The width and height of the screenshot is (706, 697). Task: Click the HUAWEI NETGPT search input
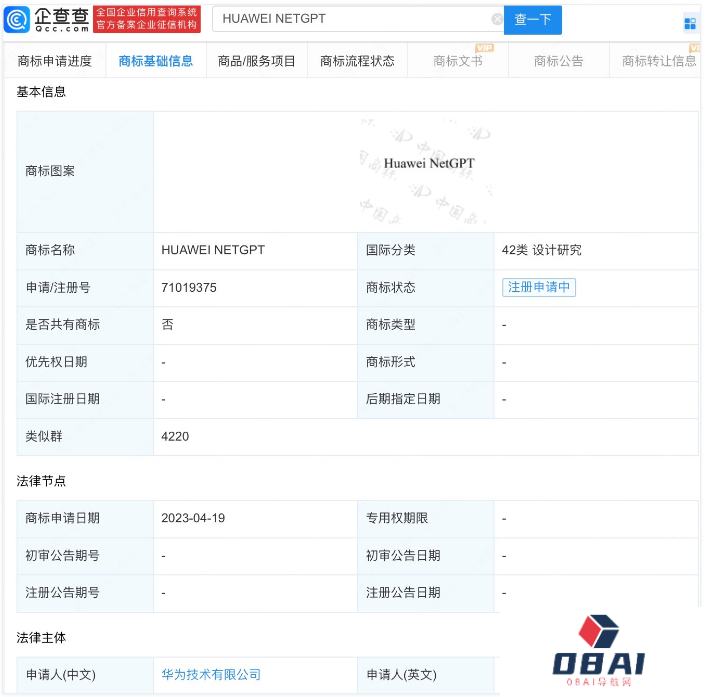pos(358,19)
